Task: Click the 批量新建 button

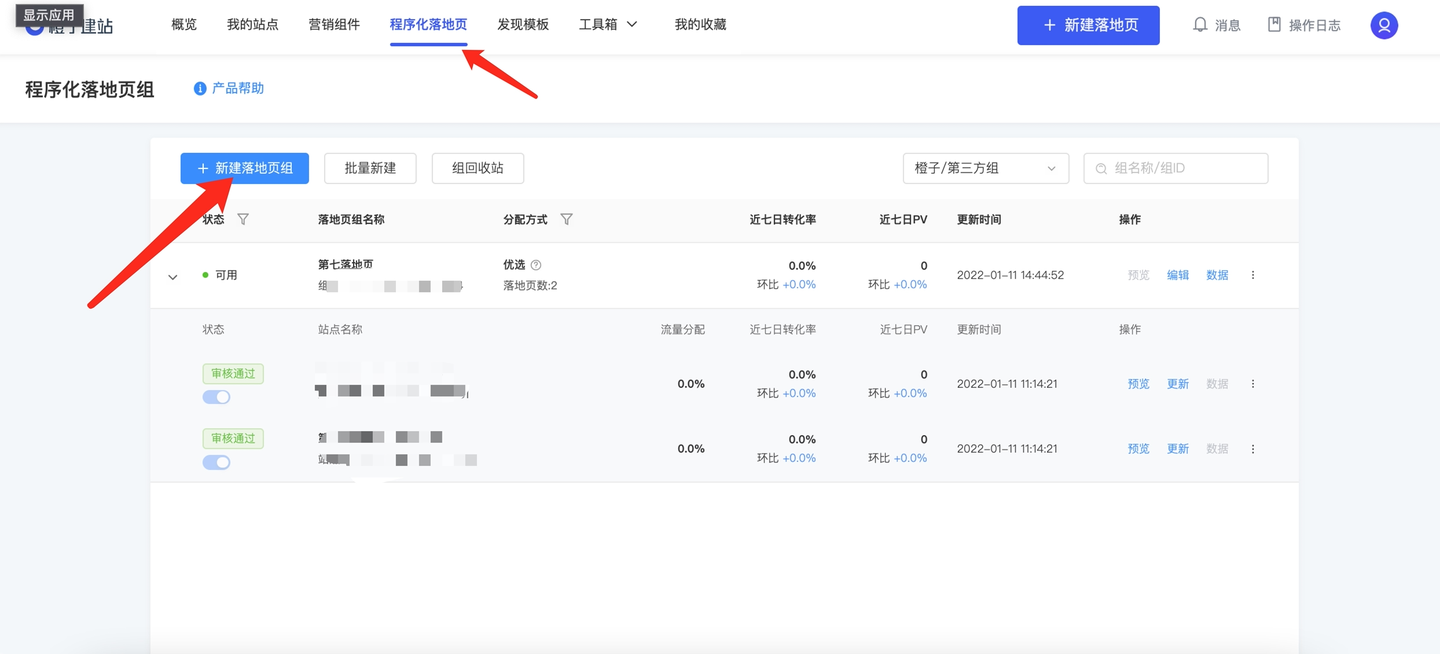Action: pyautogui.click(x=370, y=168)
